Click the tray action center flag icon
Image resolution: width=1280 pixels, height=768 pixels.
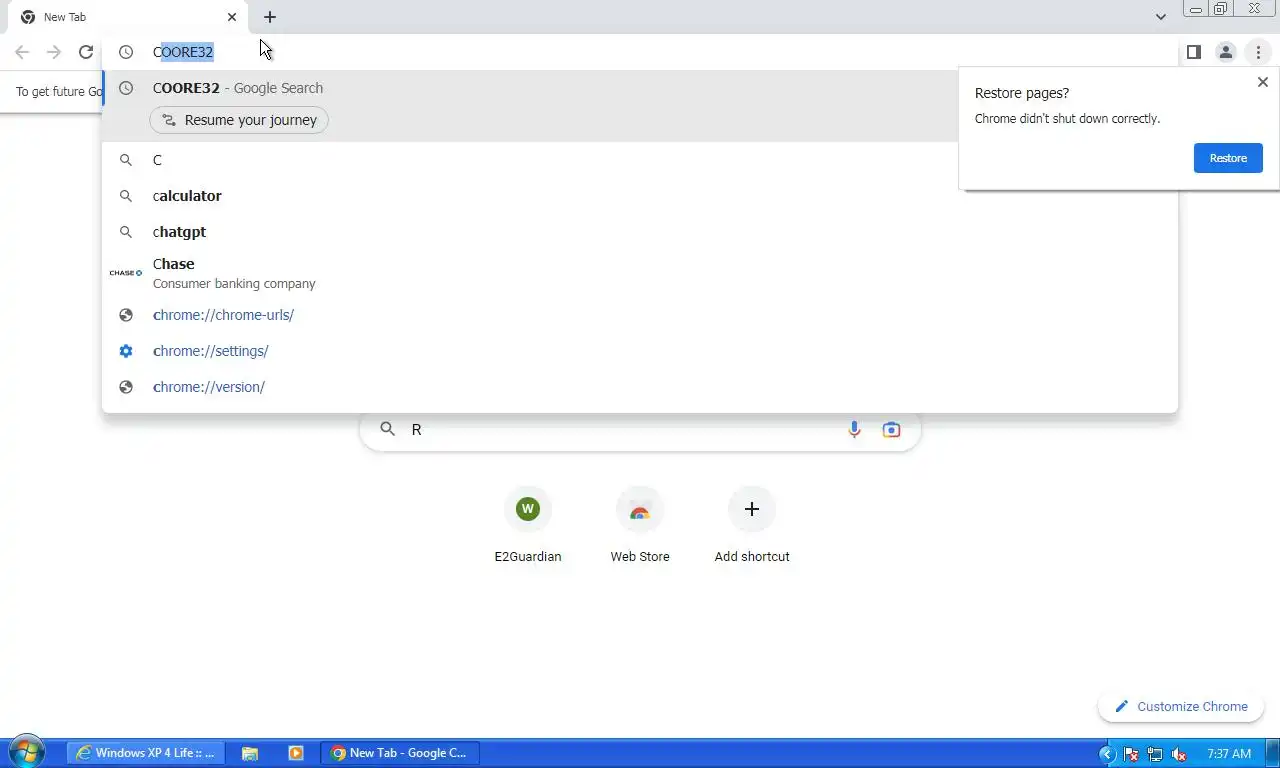click(x=1131, y=754)
